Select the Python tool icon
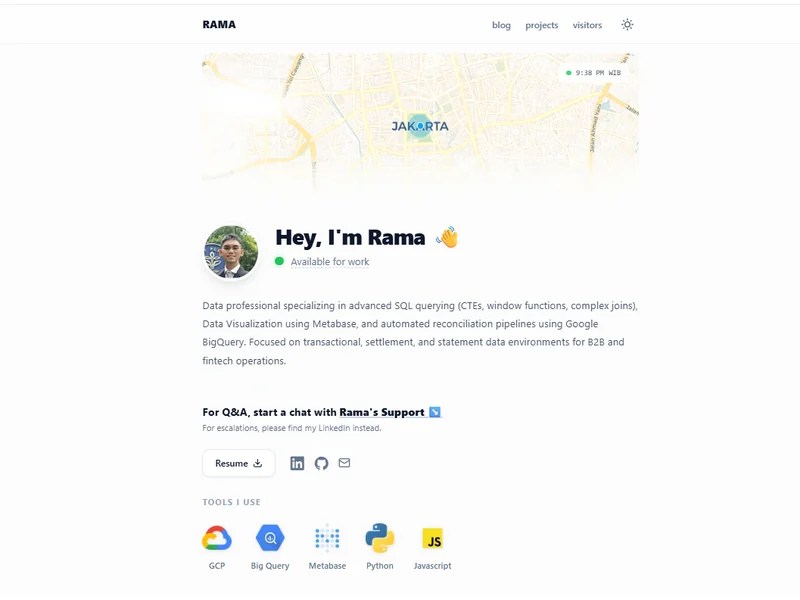Image resolution: width=800 pixels, height=600 pixels. 380,538
